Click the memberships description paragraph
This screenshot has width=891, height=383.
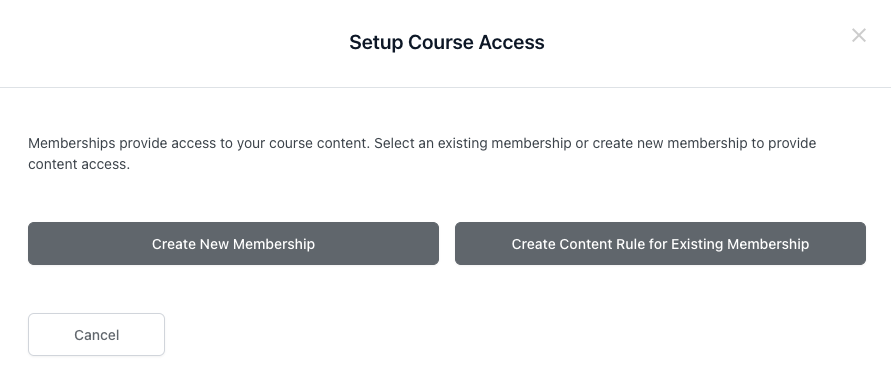(422, 153)
